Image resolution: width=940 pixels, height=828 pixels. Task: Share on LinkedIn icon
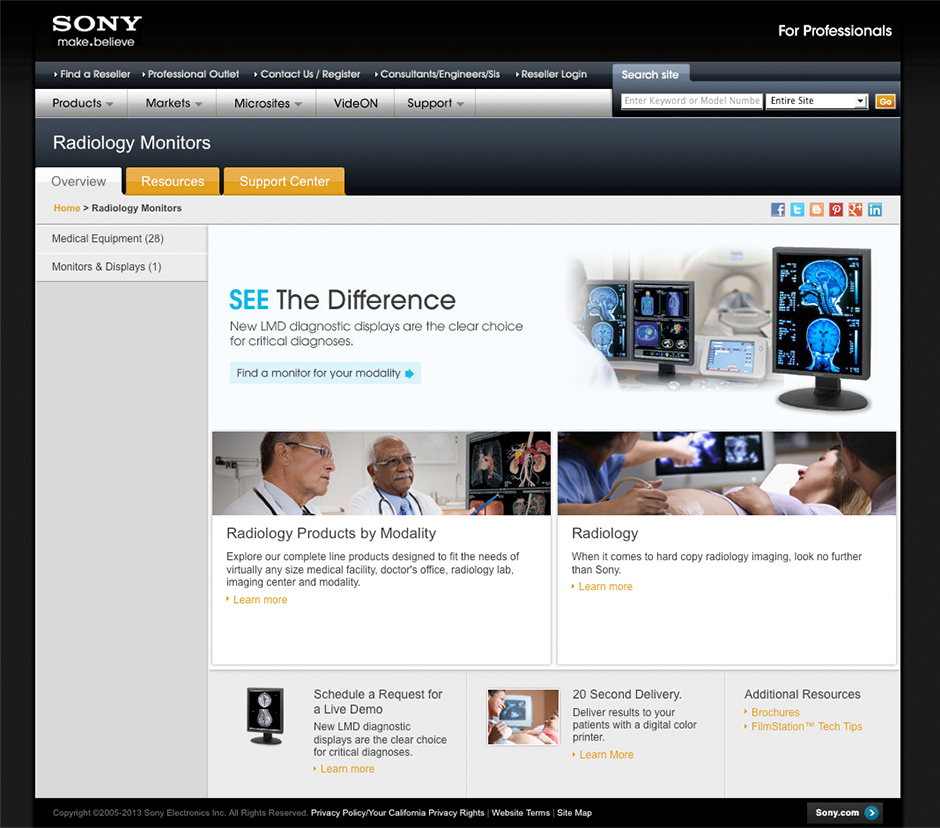(875, 209)
